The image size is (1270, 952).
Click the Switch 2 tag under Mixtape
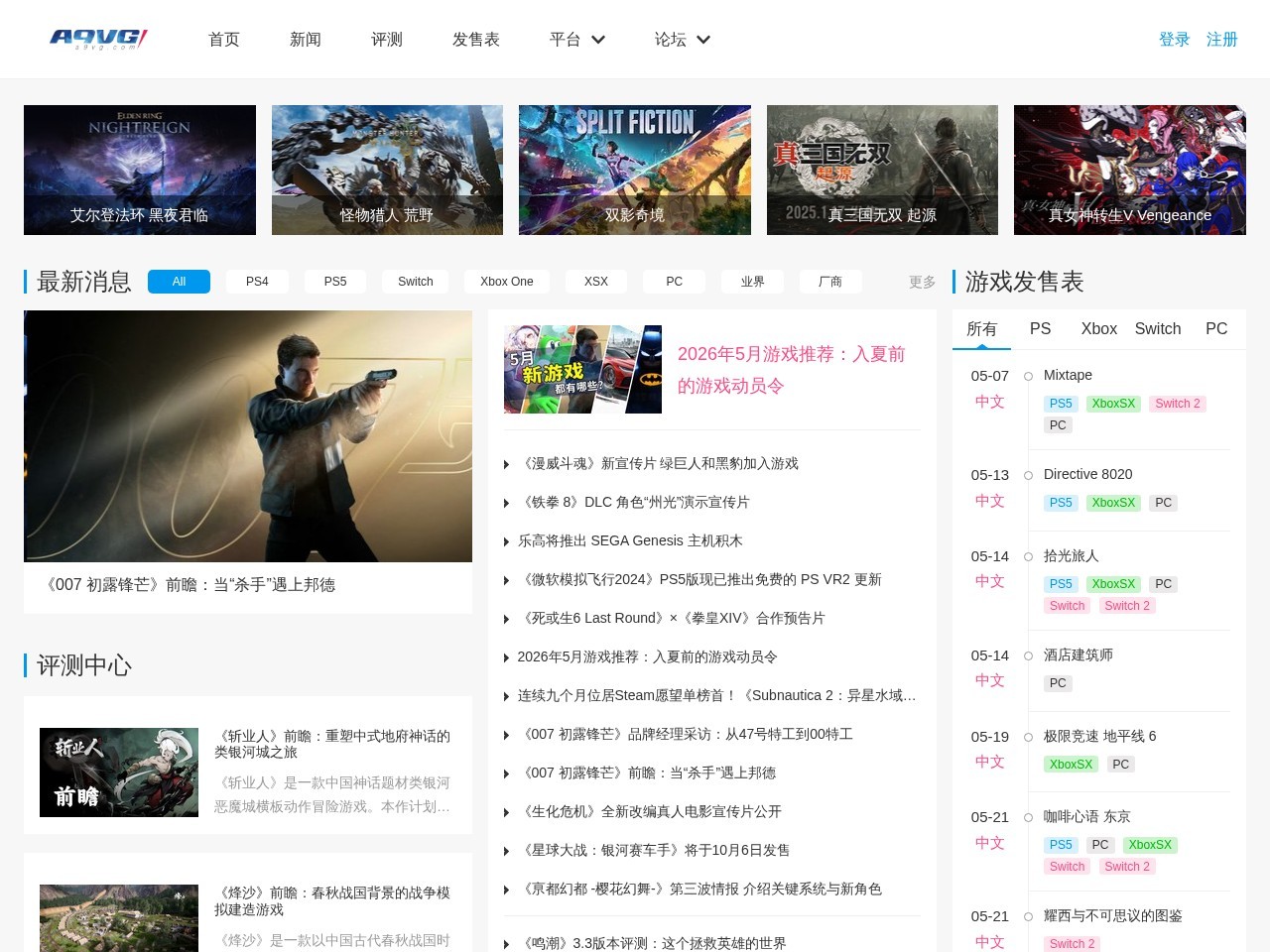click(x=1178, y=404)
